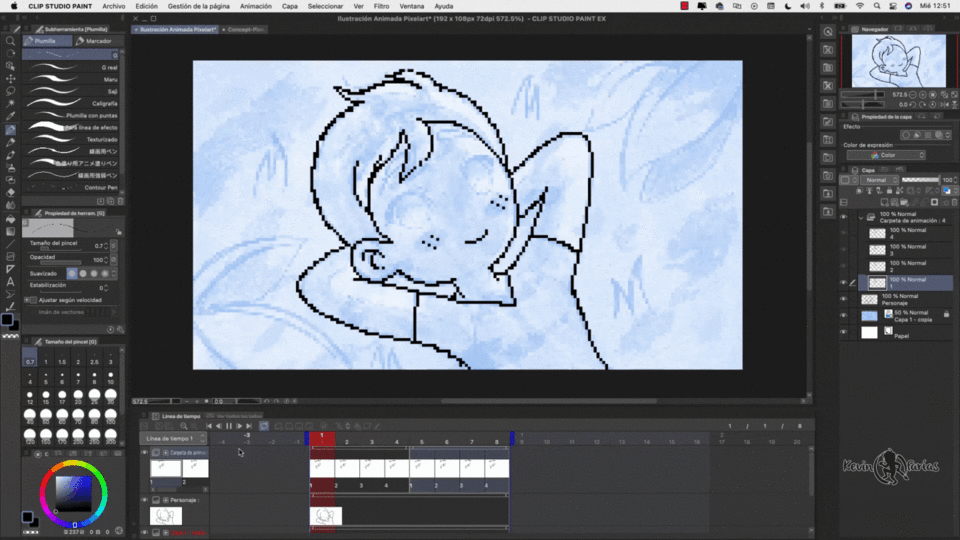Select the Zoom (magnifier) tool

point(10,41)
